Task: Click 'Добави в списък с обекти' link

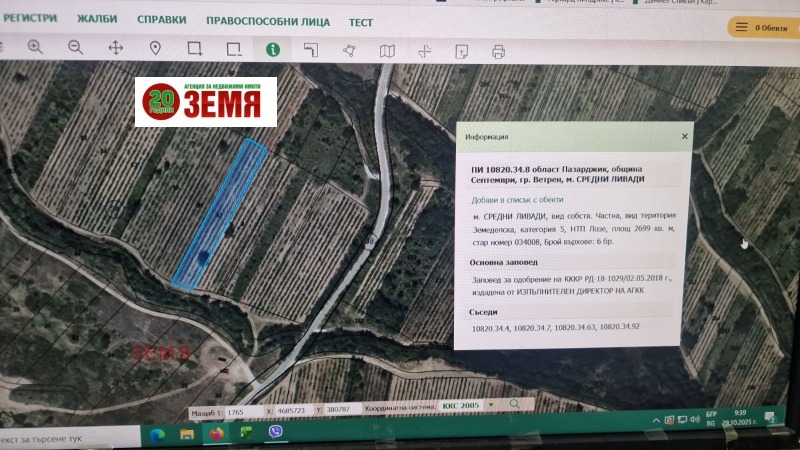Action: tap(517, 199)
